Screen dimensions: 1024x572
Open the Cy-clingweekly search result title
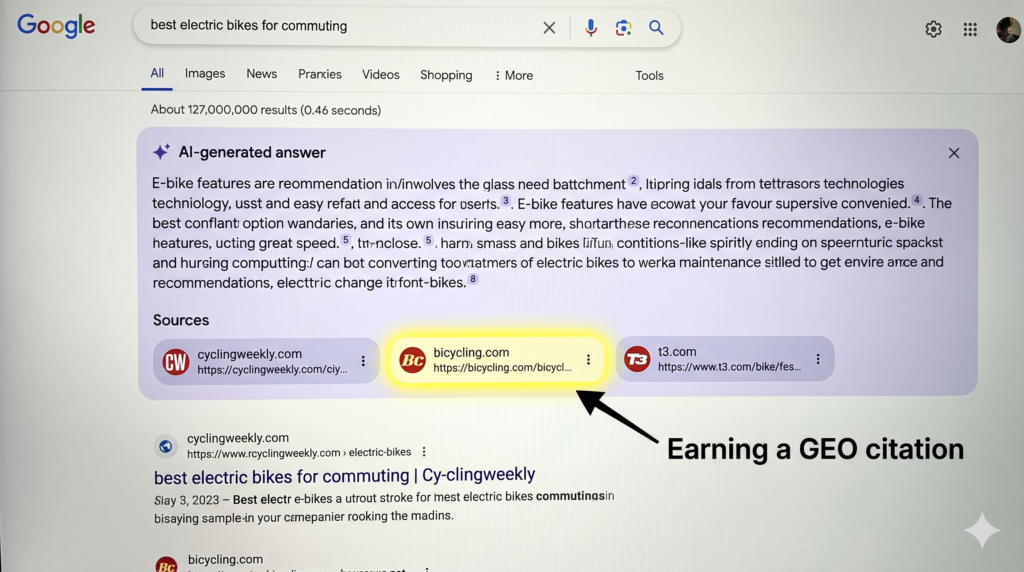(x=344, y=475)
